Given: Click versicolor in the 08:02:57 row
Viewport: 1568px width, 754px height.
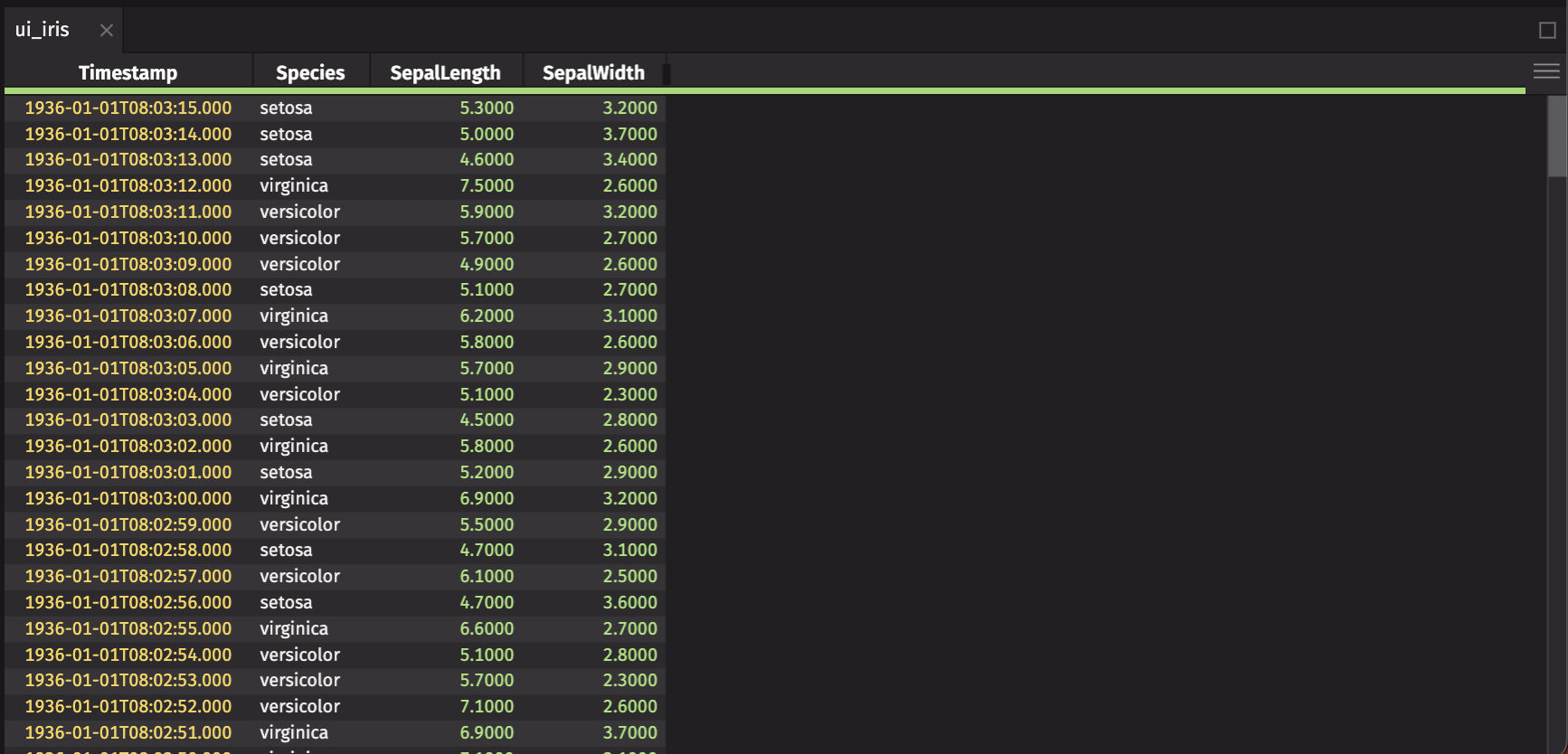Looking at the screenshot, I should [299, 576].
